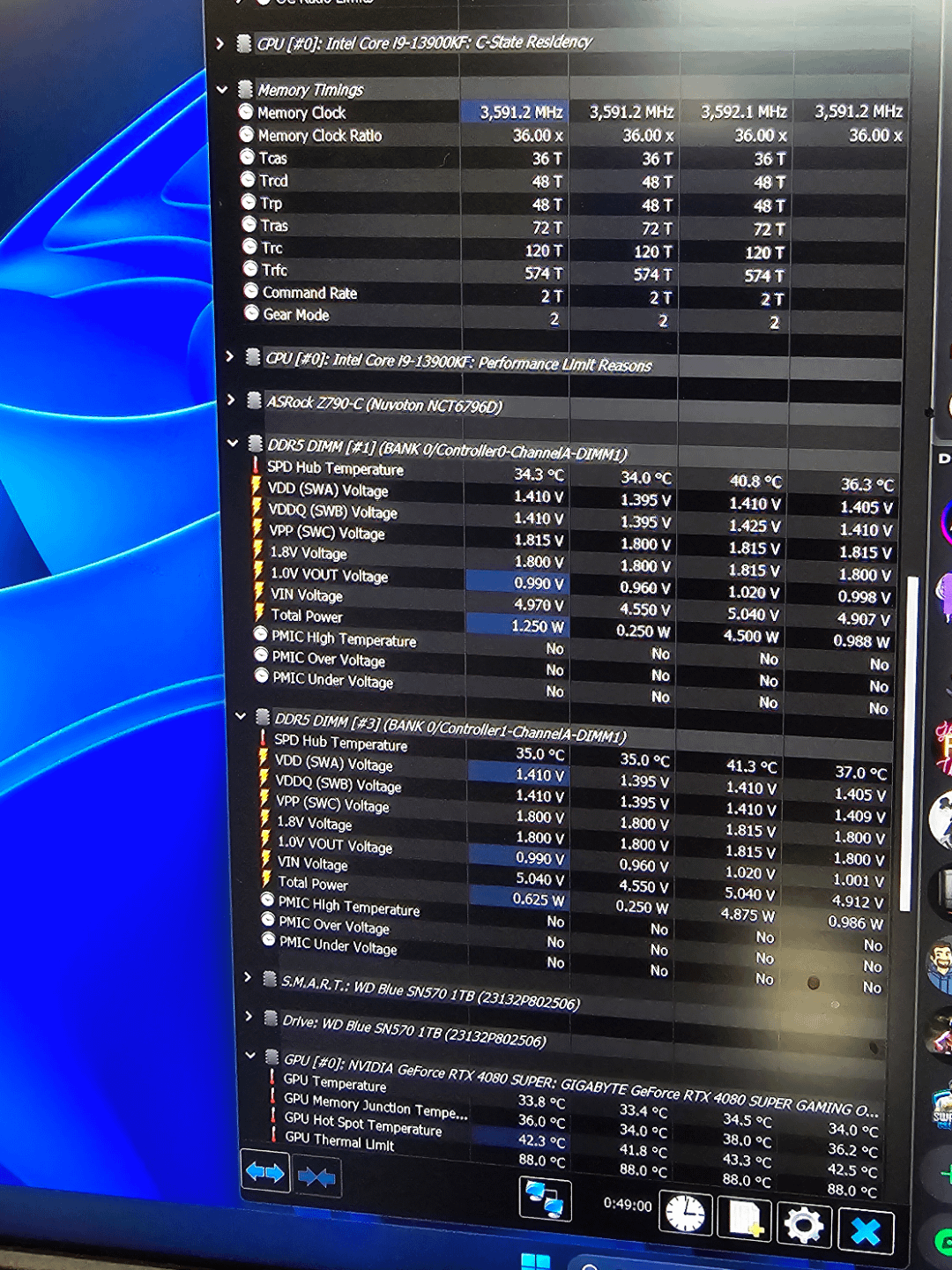Select the Trc row label
952x1270 pixels.
coord(271,248)
